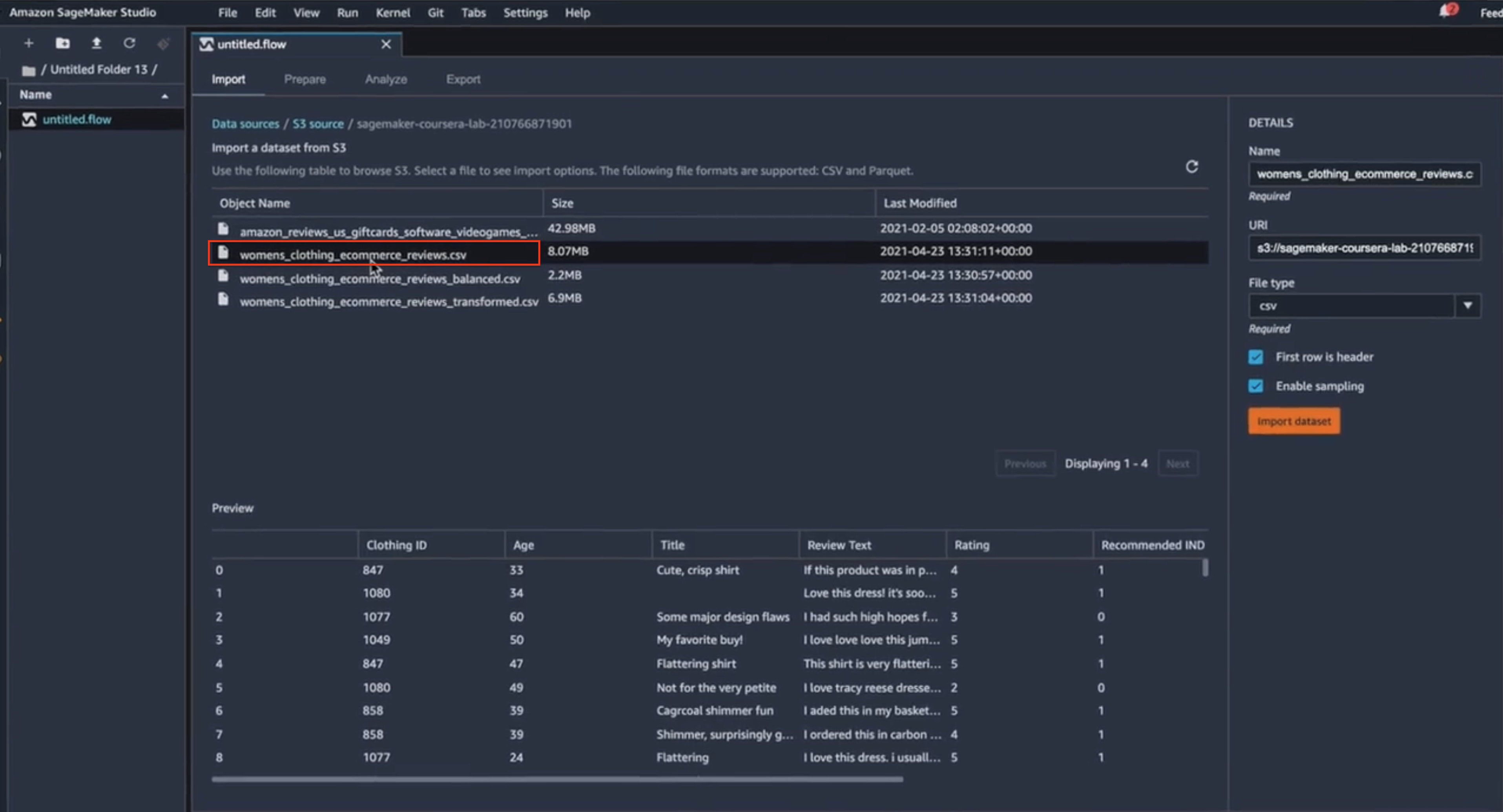Click the preview horizontal scrollbar
This screenshot has width=1503, height=812.
pos(557,779)
